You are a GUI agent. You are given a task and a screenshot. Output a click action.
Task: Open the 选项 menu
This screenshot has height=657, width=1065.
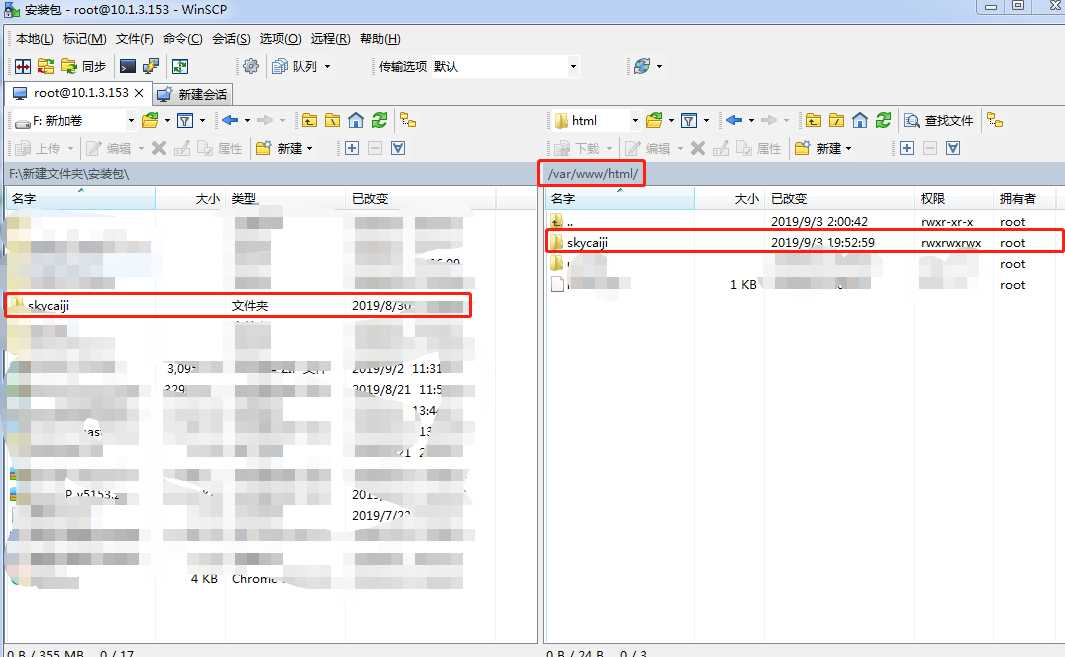tap(281, 39)
